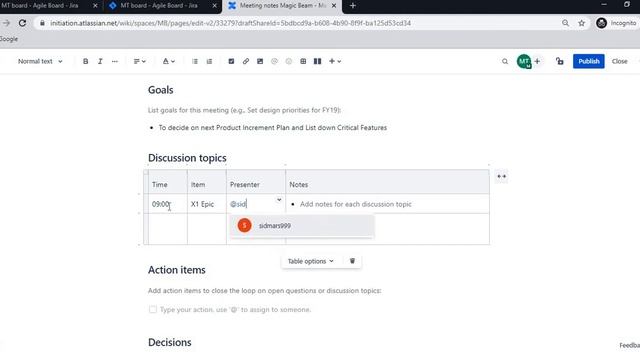
Task: Open the Incognito profile indicator
Action: pyautogui.click(x=616, y=23)
